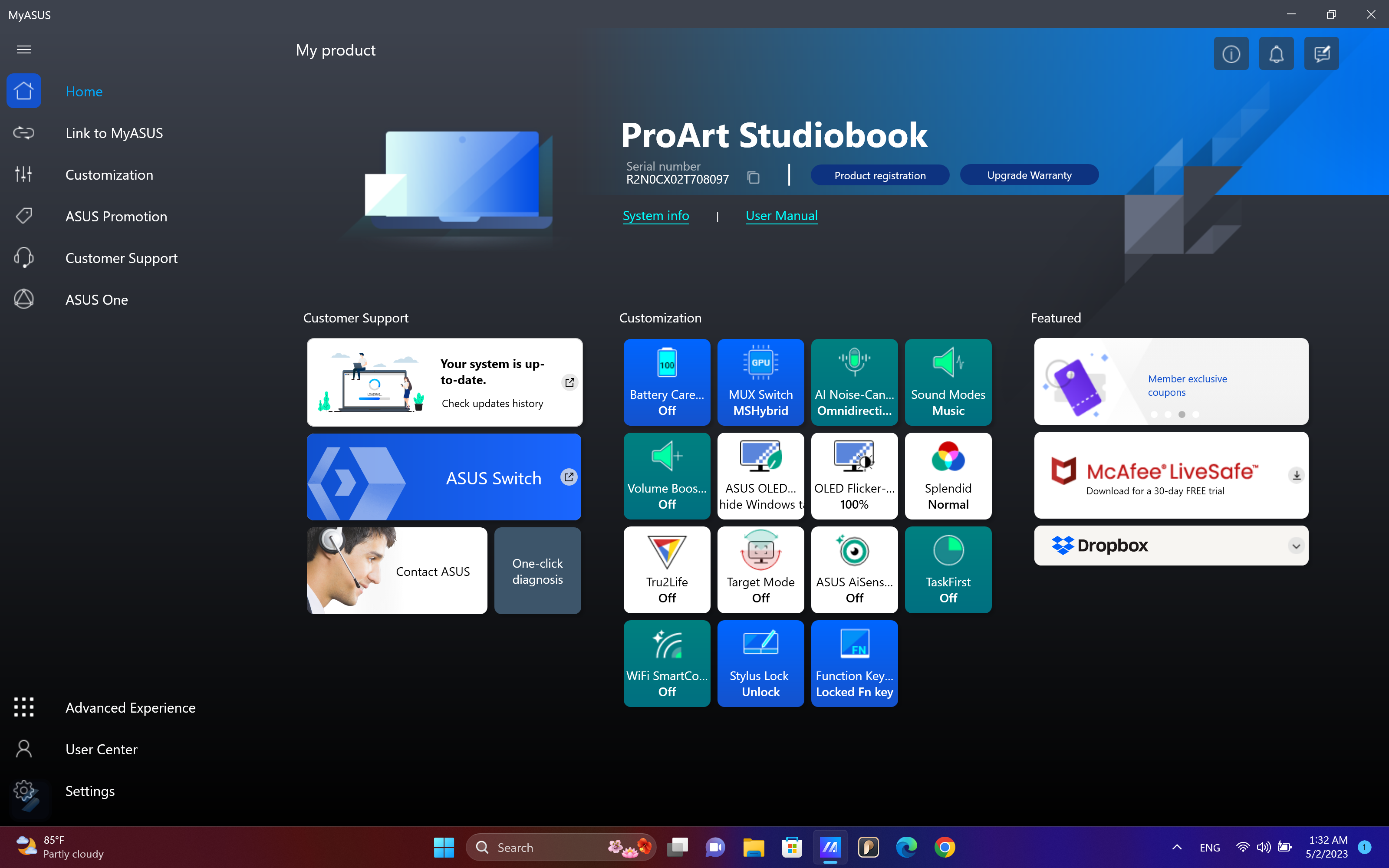Open Advanced Experience label in sidebar
The image size is (1389, 868).
[130, 708]
